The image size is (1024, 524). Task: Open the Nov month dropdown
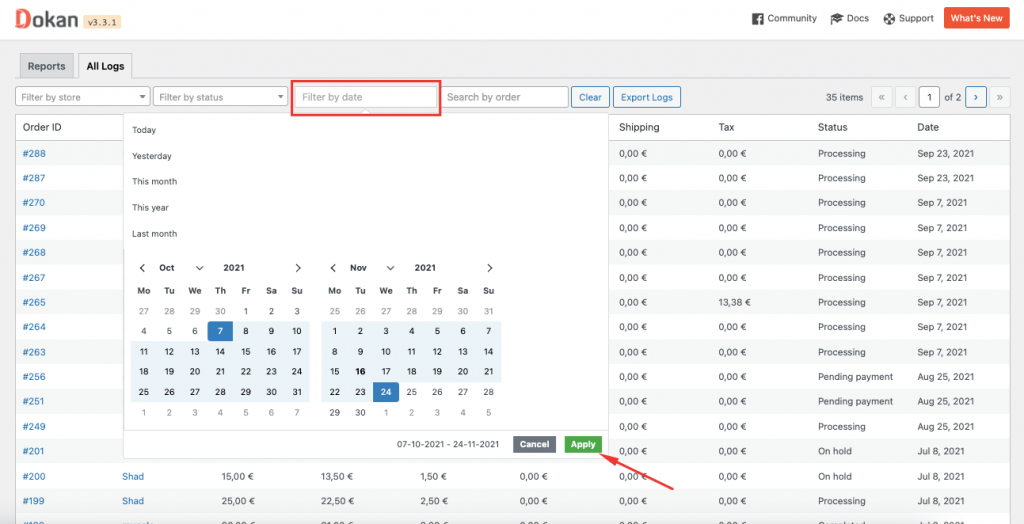click(x=372, y=268)
